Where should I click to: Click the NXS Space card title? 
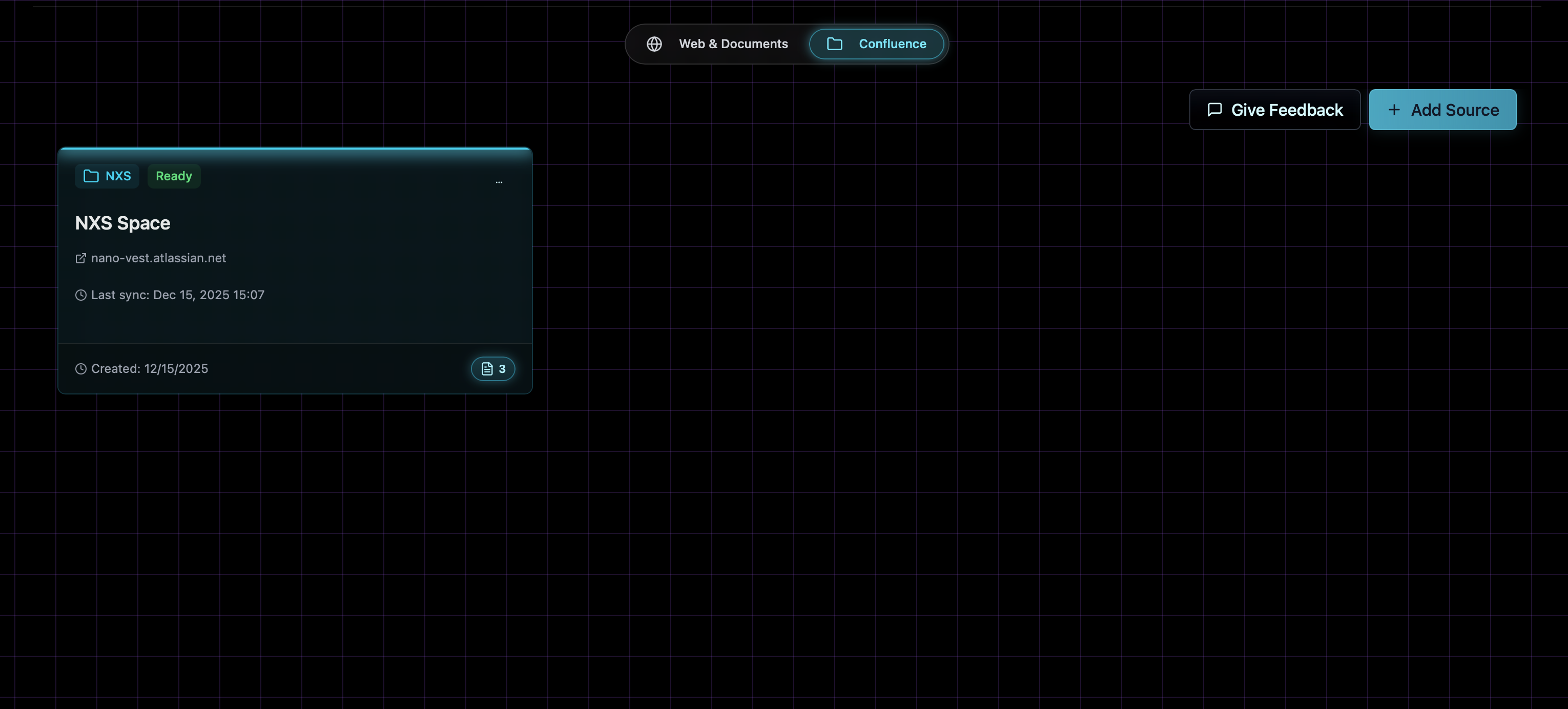(122, 223)
